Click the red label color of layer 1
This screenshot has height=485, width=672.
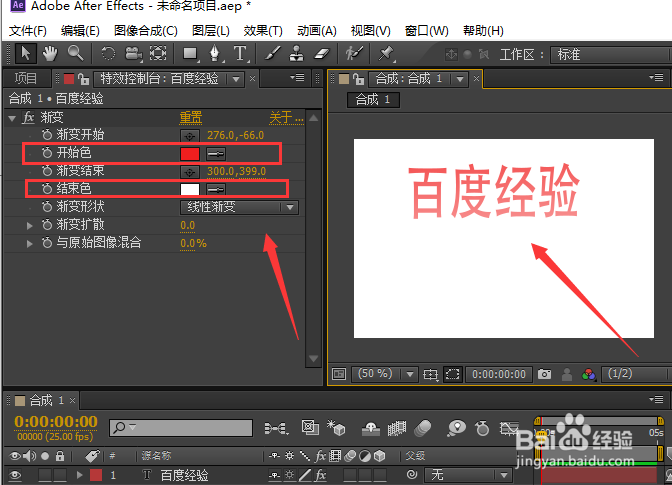click(x=96, y=475)
